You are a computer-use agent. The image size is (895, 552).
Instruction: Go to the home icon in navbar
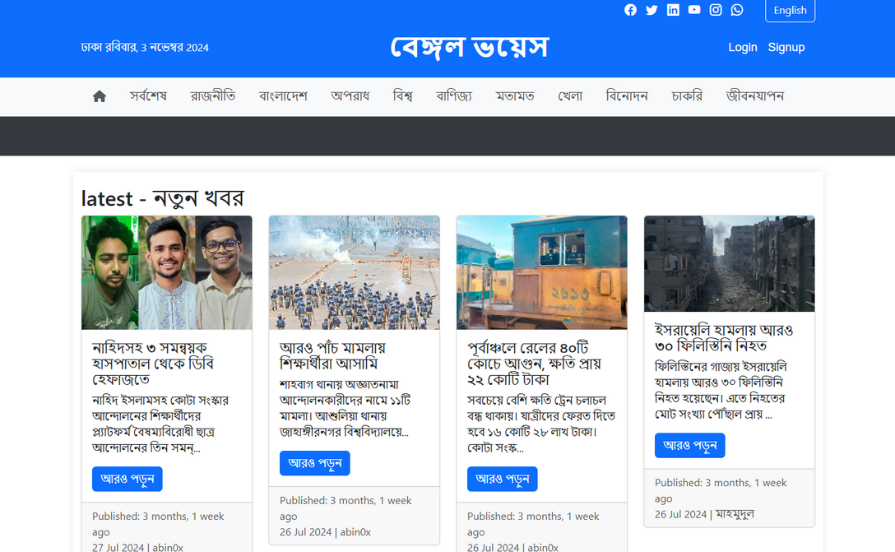pyautogui.click(x=99, y=96)
